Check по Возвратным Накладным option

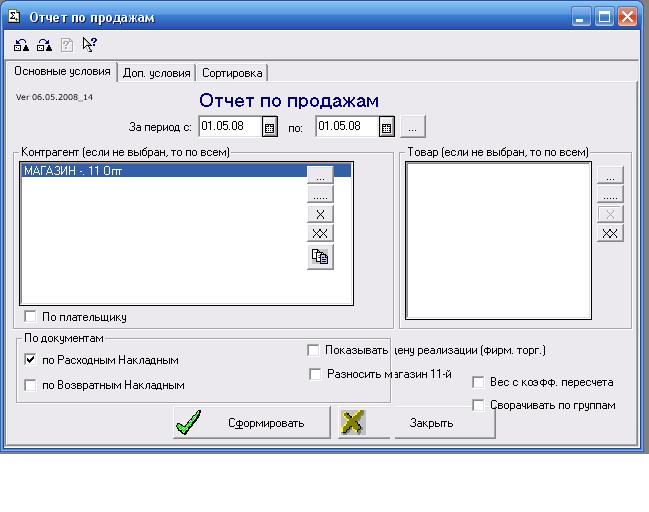30,385
